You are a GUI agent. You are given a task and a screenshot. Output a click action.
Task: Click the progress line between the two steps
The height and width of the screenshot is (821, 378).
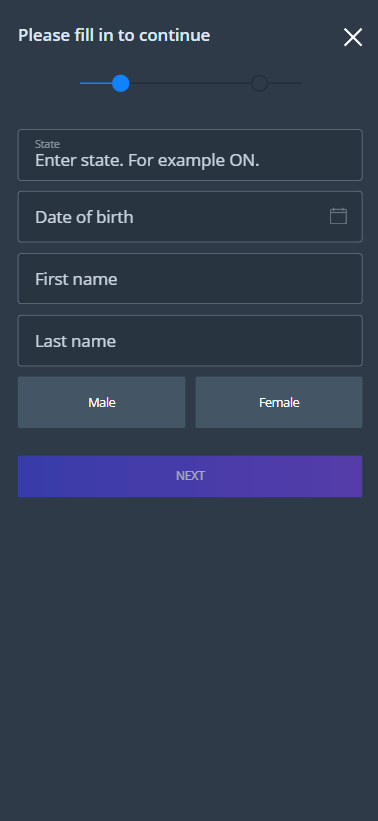[x=190, y=83]
